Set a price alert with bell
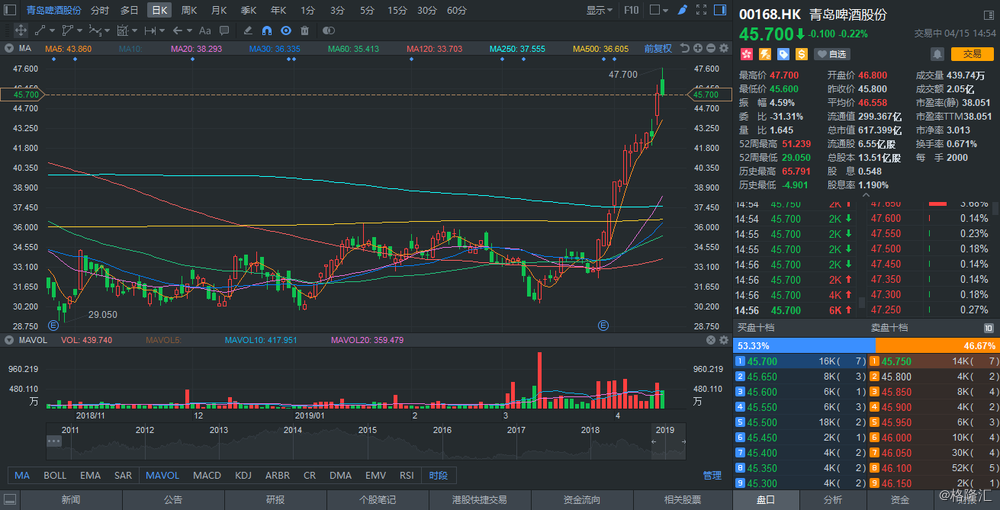 pos(938,54)
